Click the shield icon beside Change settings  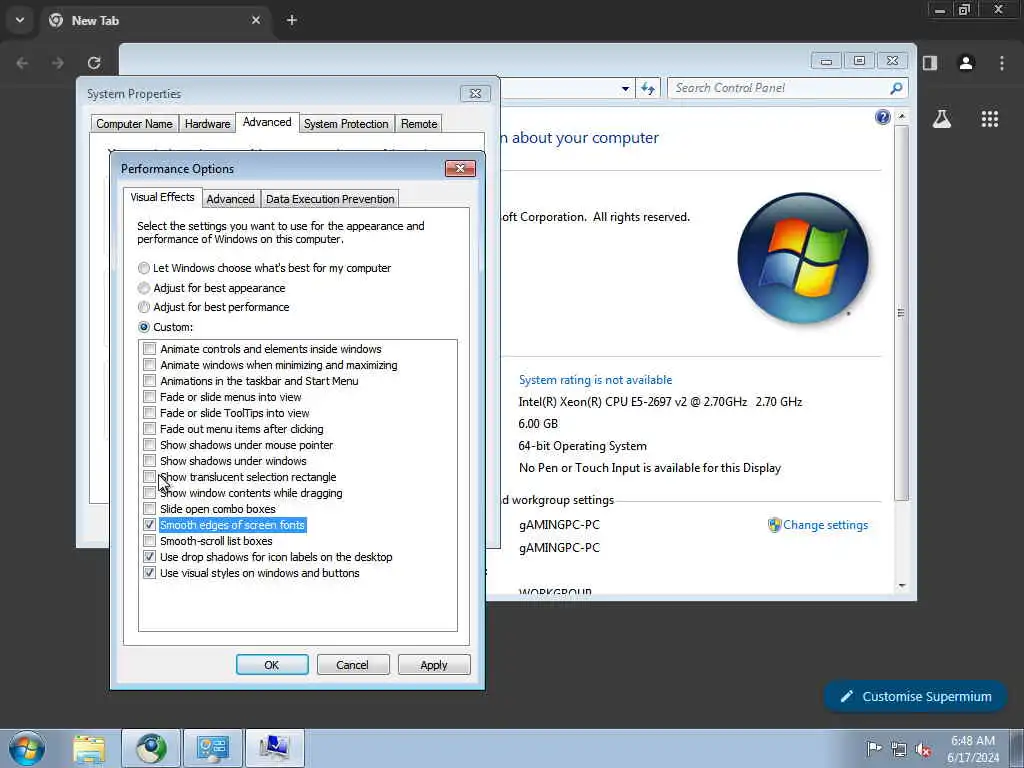775,525
